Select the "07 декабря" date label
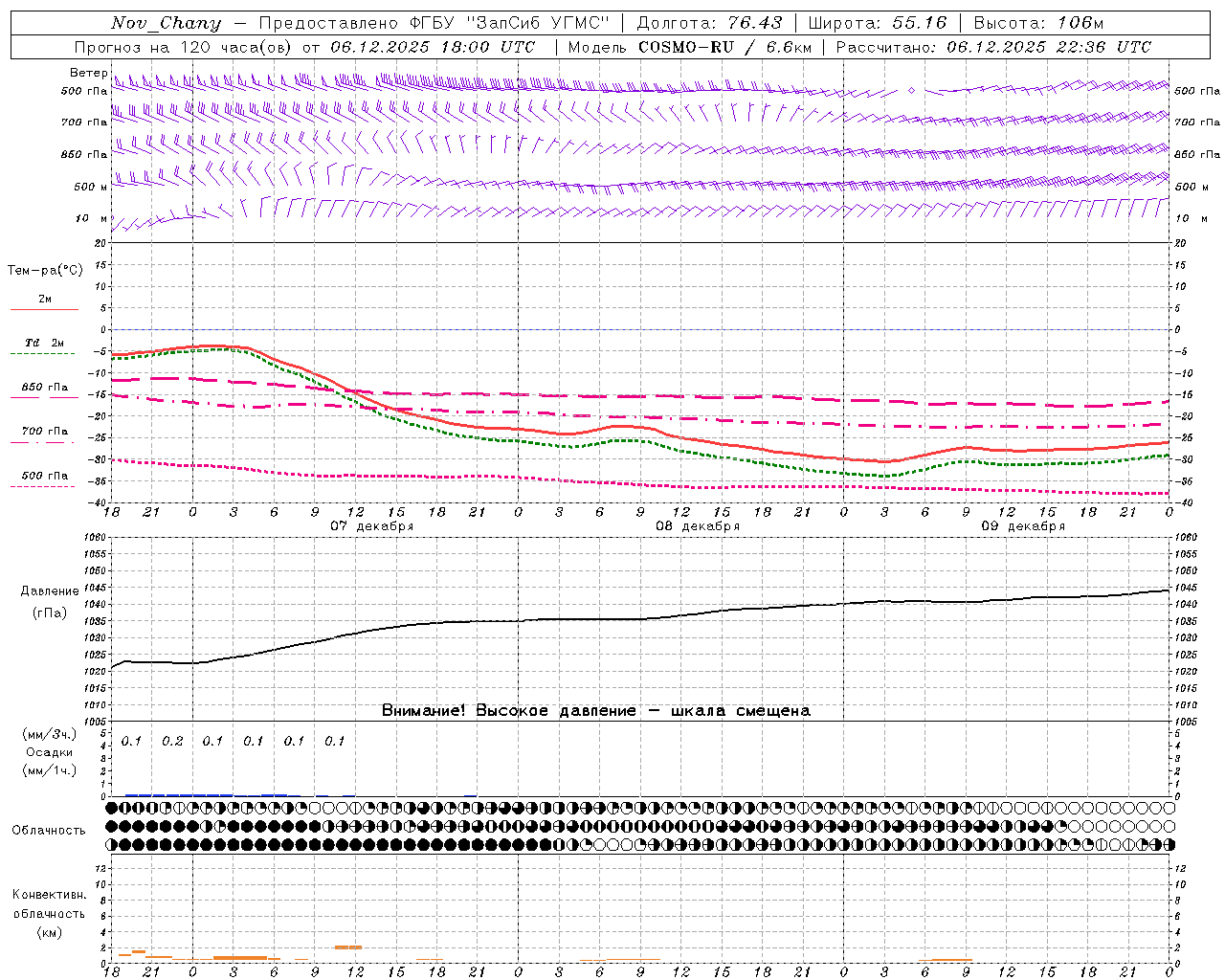1225x980 pixels. click(x=372, y=526)
